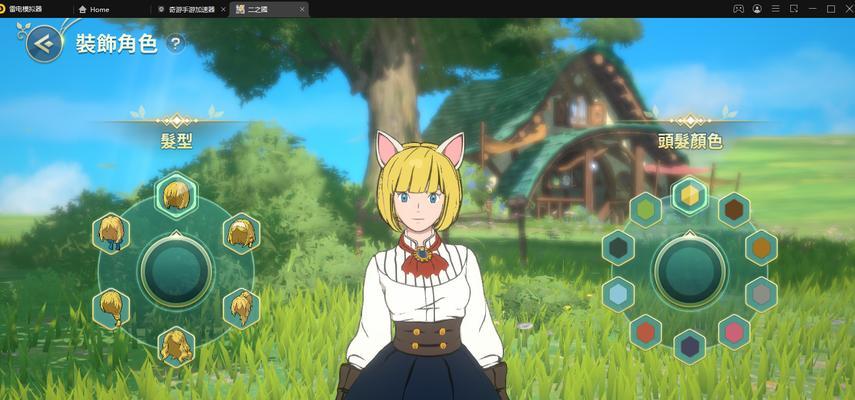Pick the orange-brown hair color
The image size is (855, 400).
(x=761, y=248)
